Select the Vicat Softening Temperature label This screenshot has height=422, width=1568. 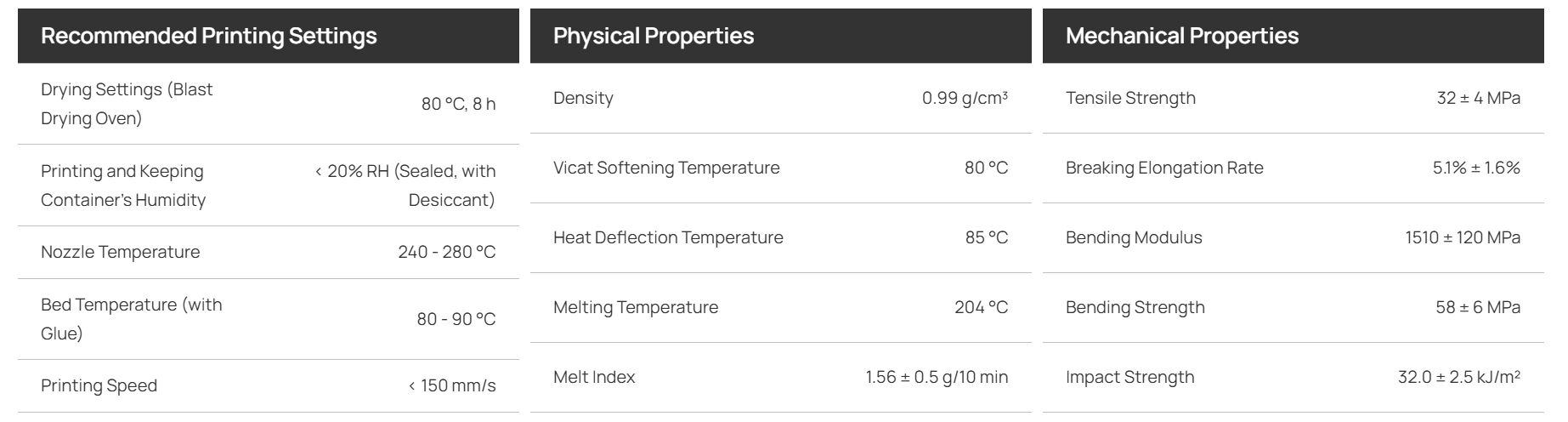(x=666, y=168)
